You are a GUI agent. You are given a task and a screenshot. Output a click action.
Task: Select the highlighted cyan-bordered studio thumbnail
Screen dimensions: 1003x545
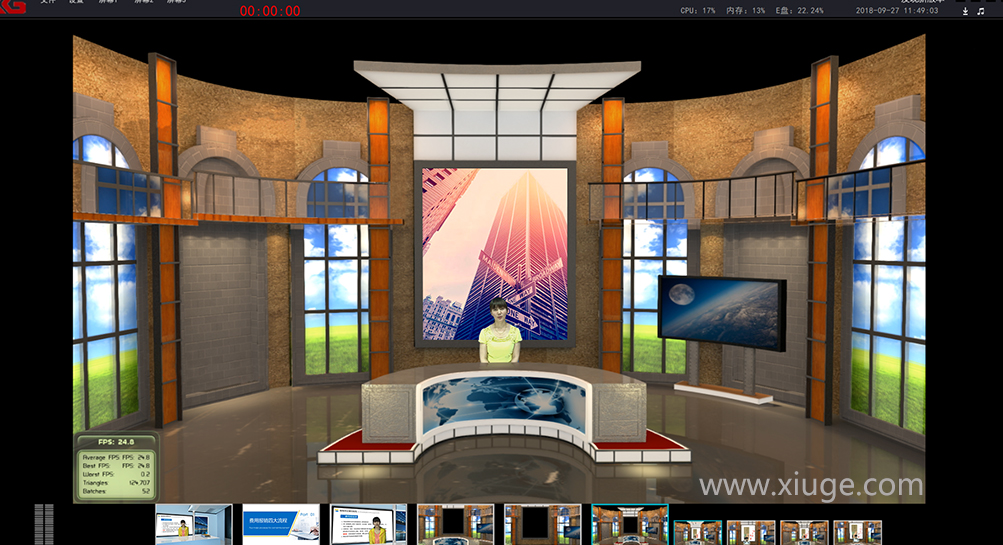[629, 525]
